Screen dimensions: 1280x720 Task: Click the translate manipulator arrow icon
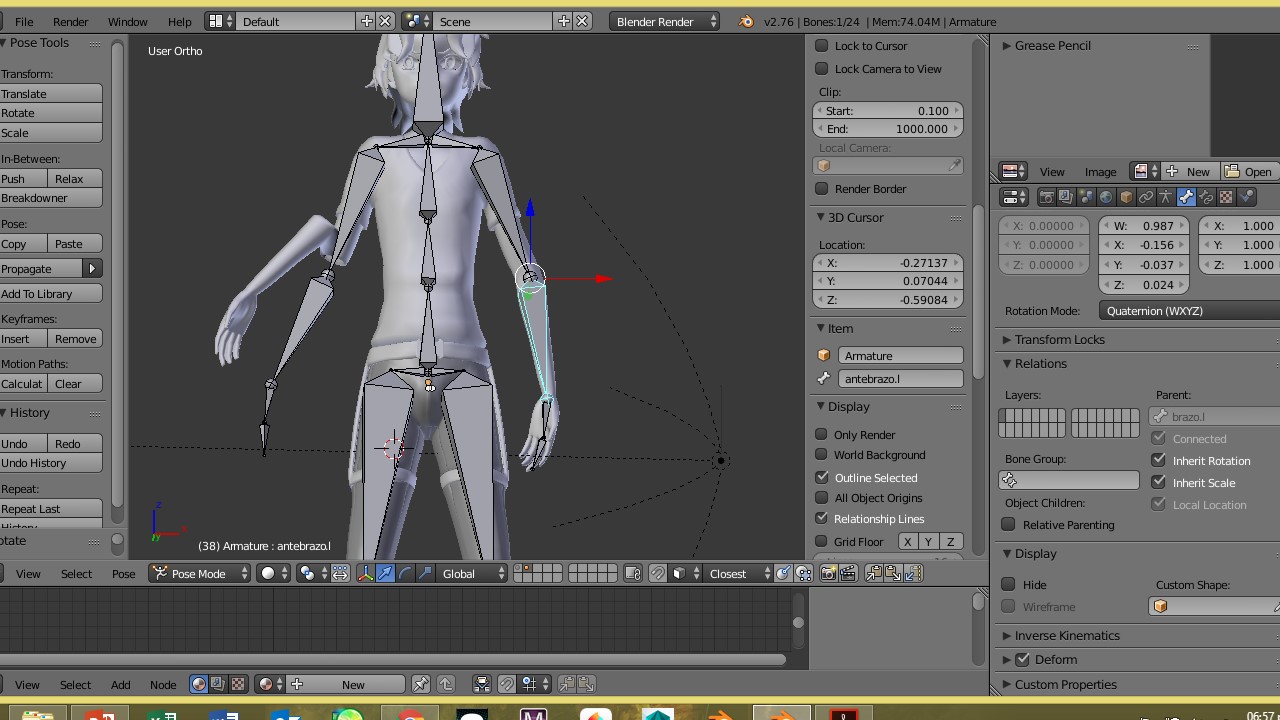(x=385, y=573)
